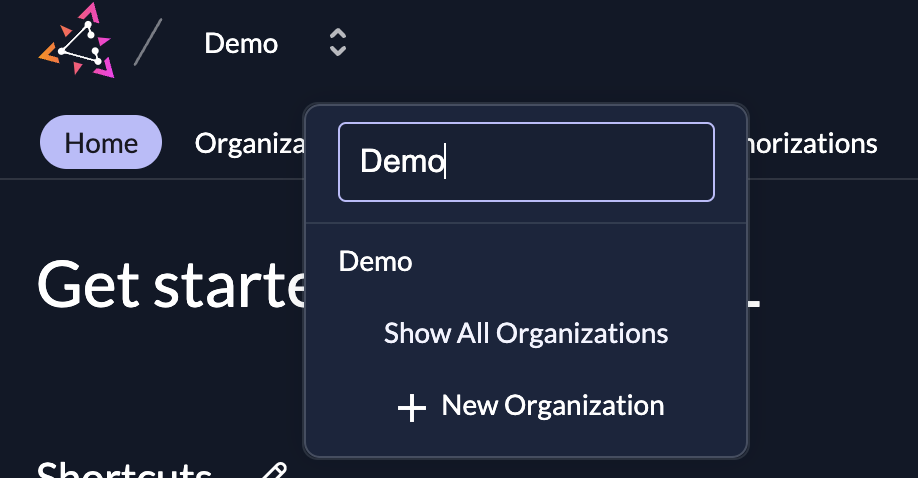Click the slash separator after the logo

pyautogui.click(x=148, y=42)
